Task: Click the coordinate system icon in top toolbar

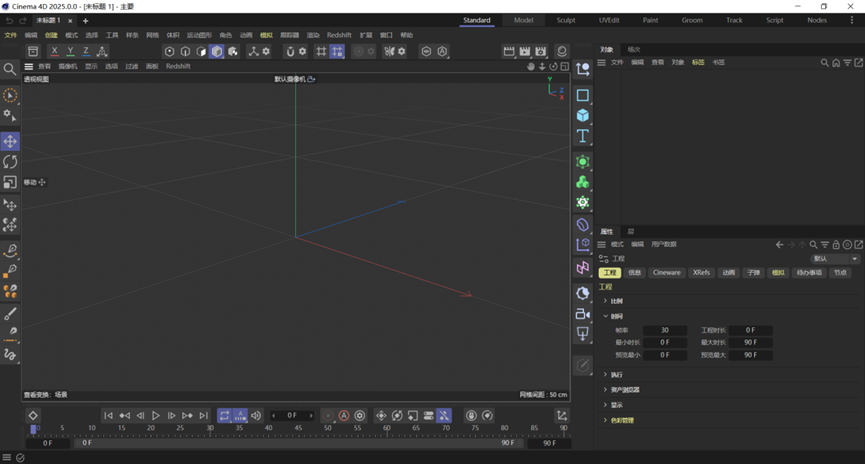Action: [102, 51]
